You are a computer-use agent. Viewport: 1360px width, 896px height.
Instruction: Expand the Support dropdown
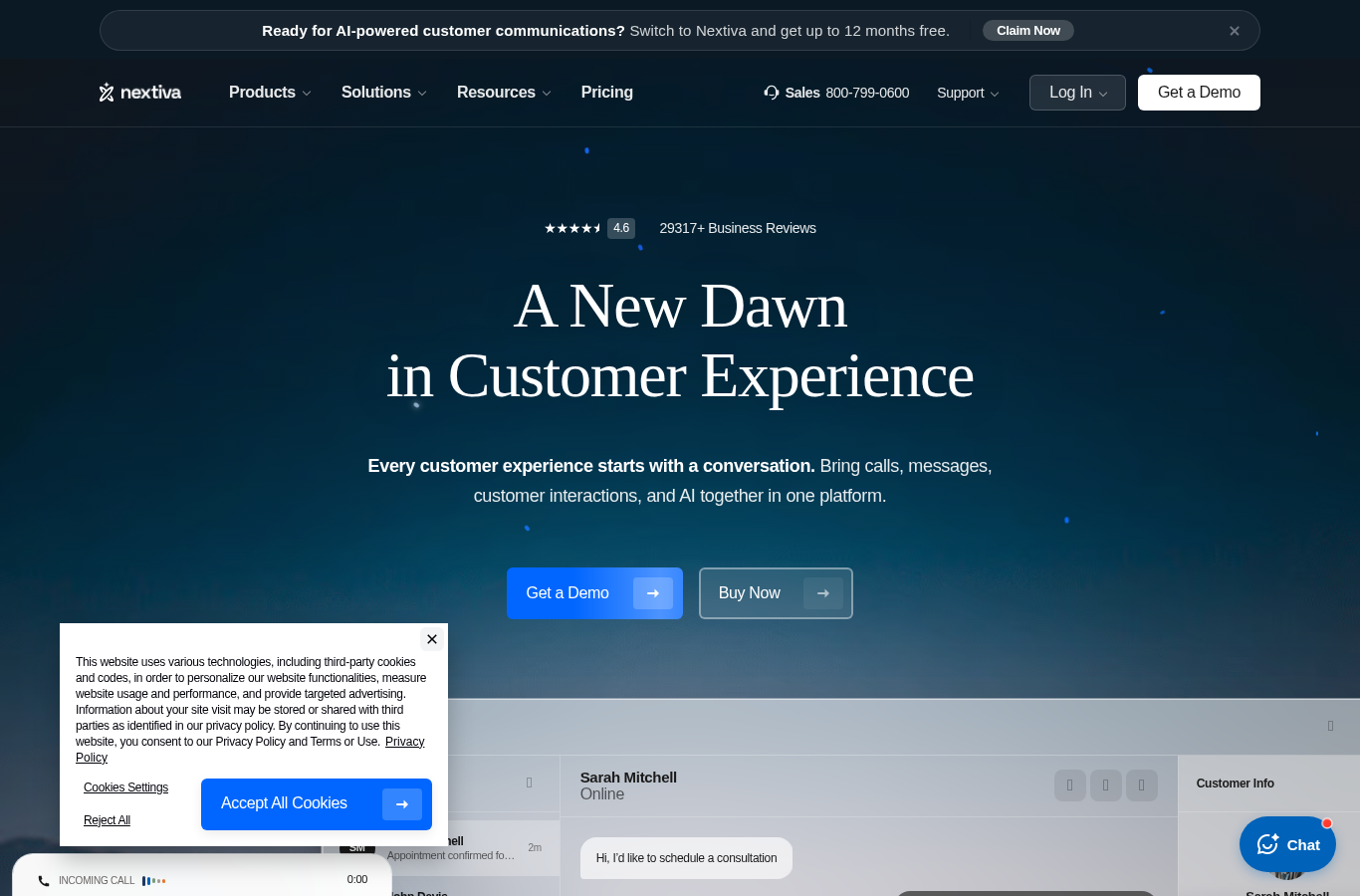pos(968,93)
